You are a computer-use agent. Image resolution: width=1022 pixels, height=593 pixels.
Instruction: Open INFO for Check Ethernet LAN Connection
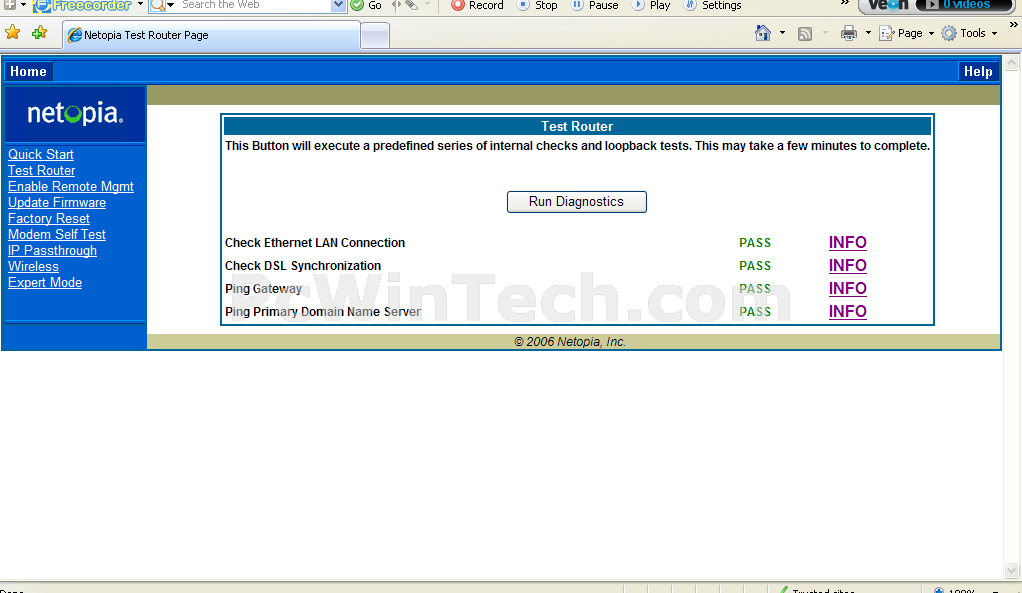(x=847, y=242)
